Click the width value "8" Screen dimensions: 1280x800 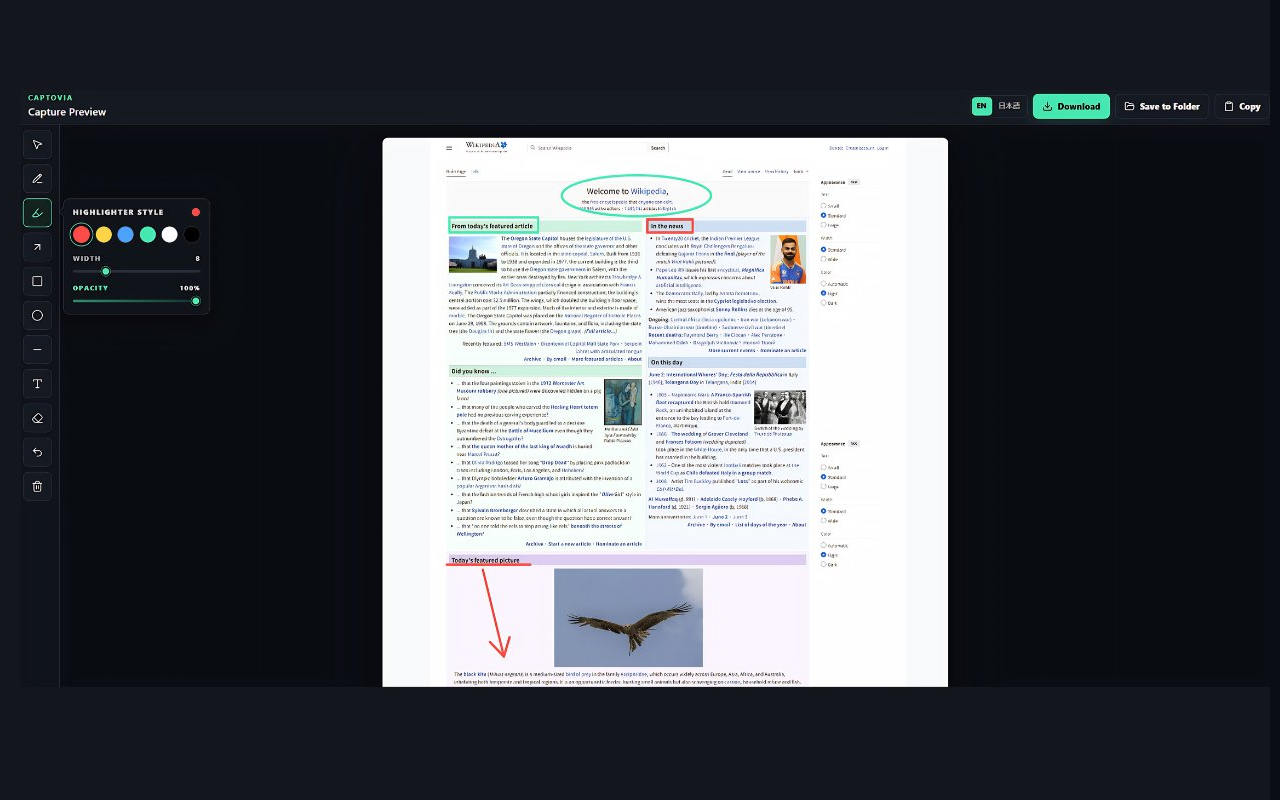tap(198, 258)
